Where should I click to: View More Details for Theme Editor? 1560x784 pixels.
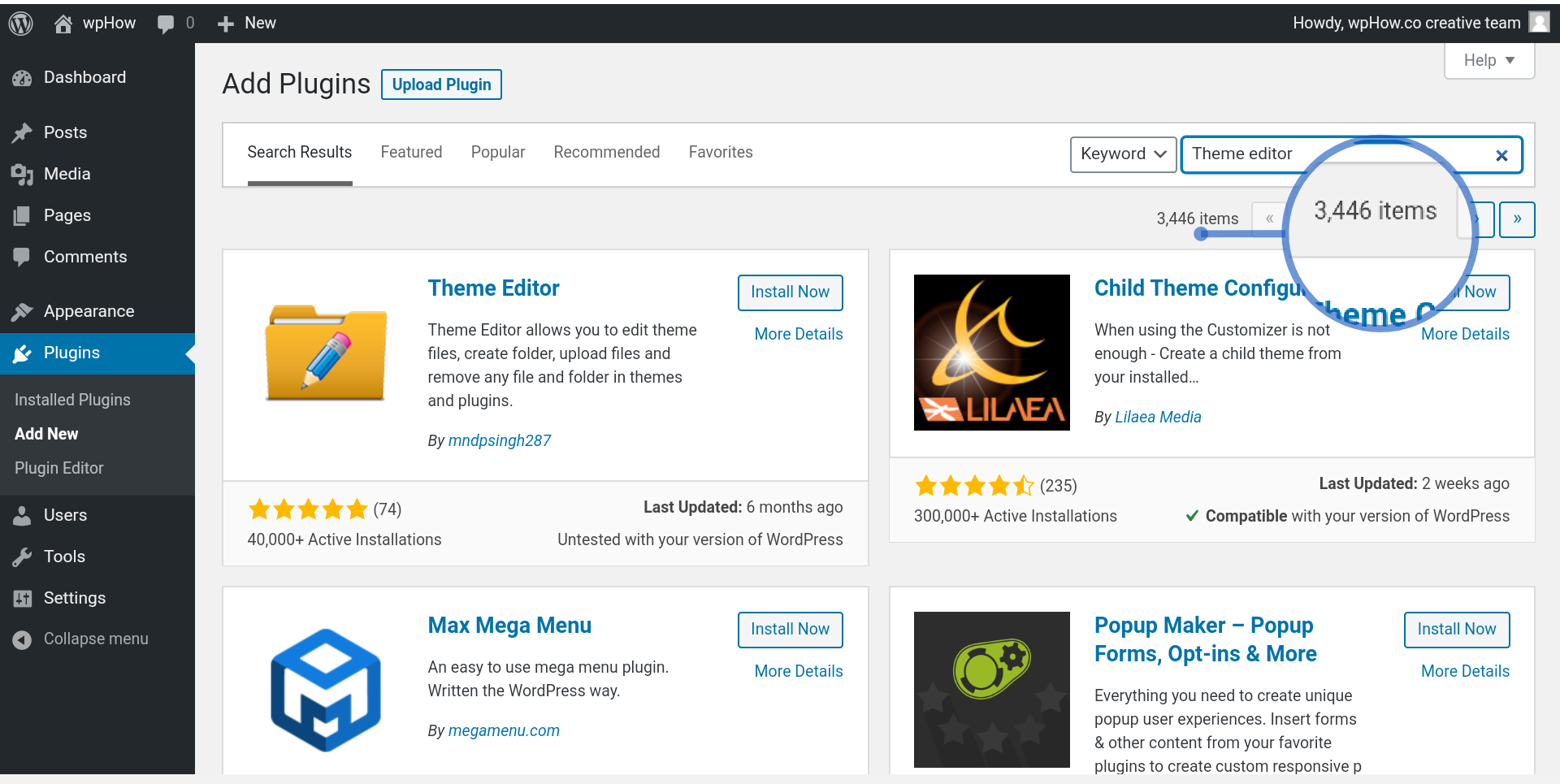[x=799, y=334]
